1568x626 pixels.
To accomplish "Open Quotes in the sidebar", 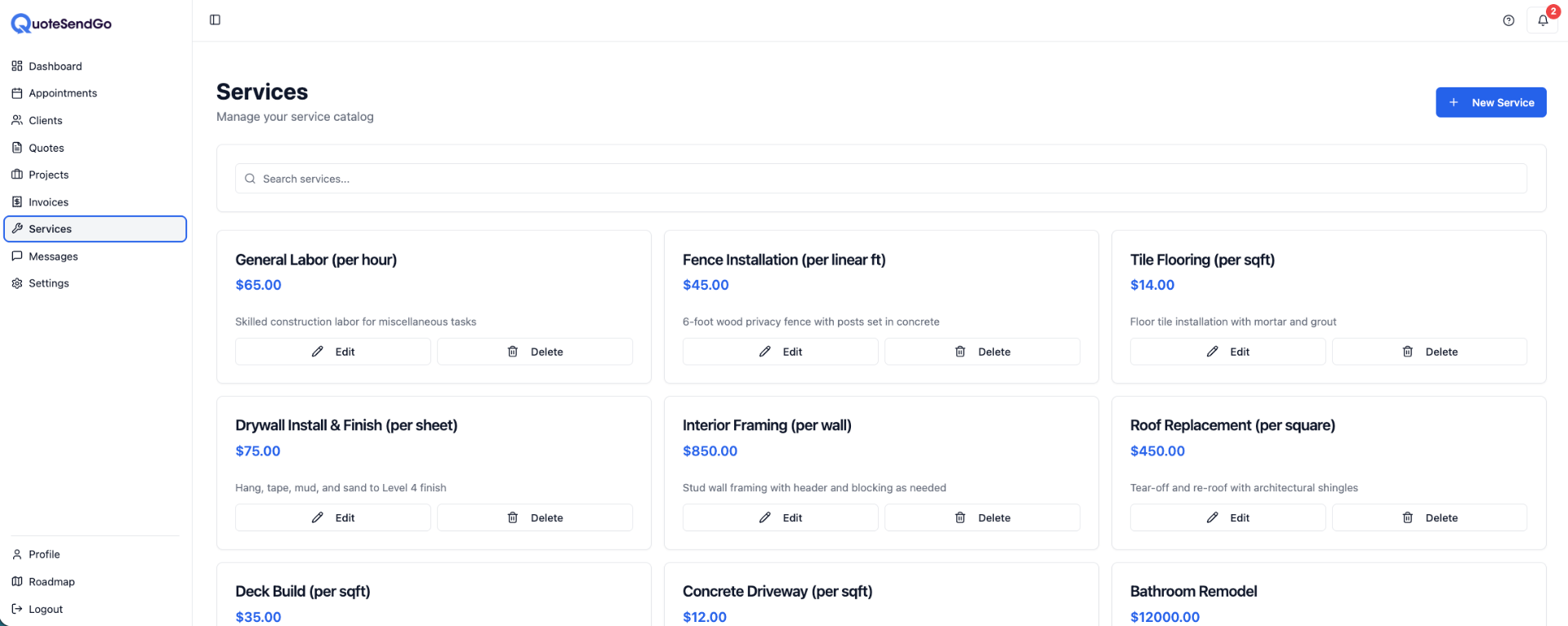I will click(46, 148).
